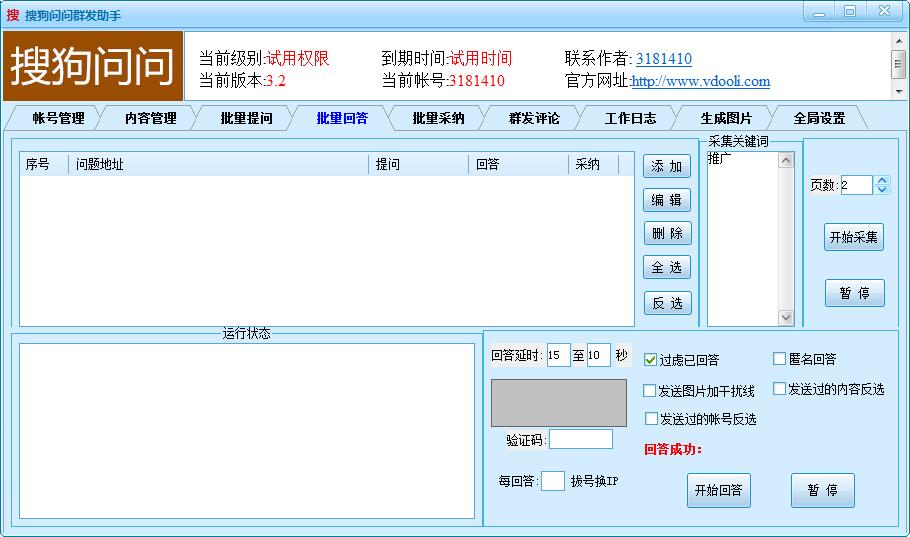Decrease the 页数 value with down arrow

(x=881, y=189)
